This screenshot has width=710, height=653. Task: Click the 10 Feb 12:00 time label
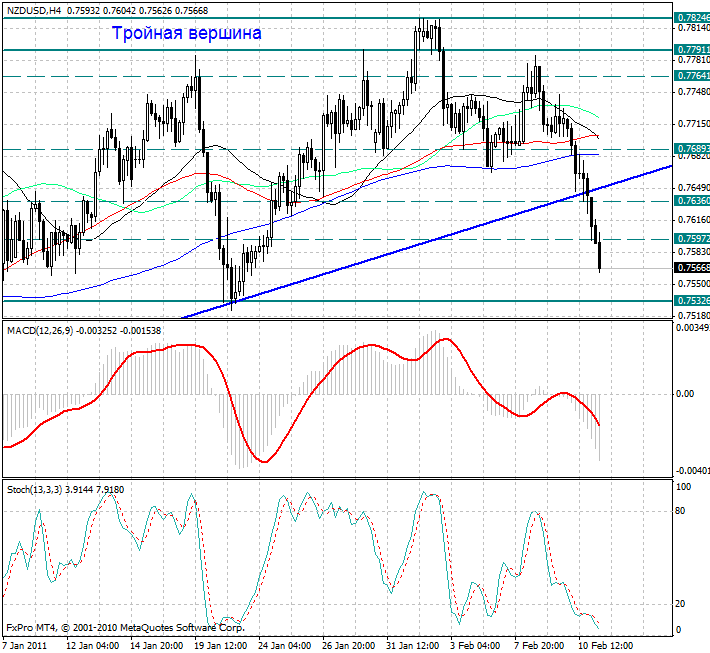click(605, 645)
